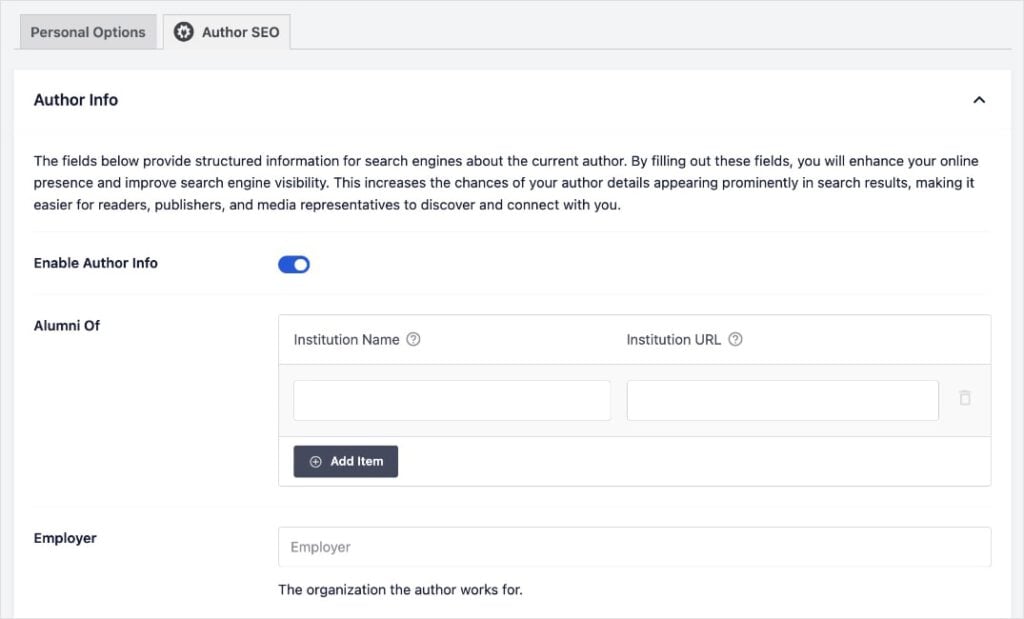Turn off Author Info using the blue switch
This screenshot has width=1024, height=619.
293,263
